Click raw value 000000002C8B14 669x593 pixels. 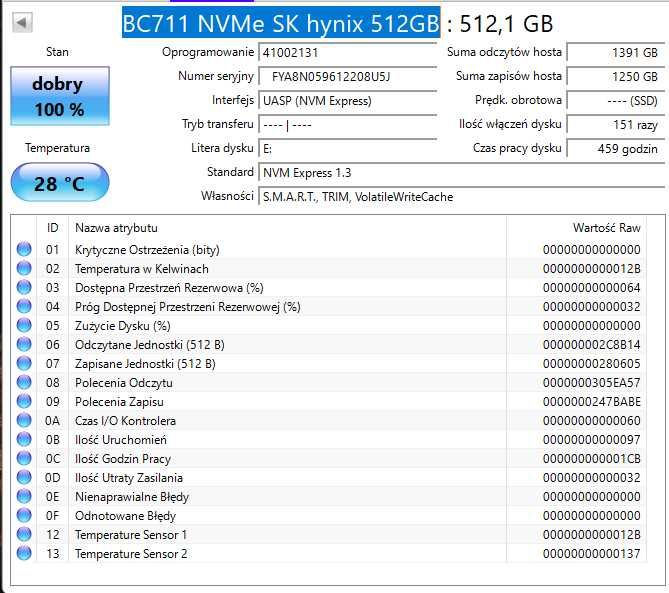tap(591, 345)
